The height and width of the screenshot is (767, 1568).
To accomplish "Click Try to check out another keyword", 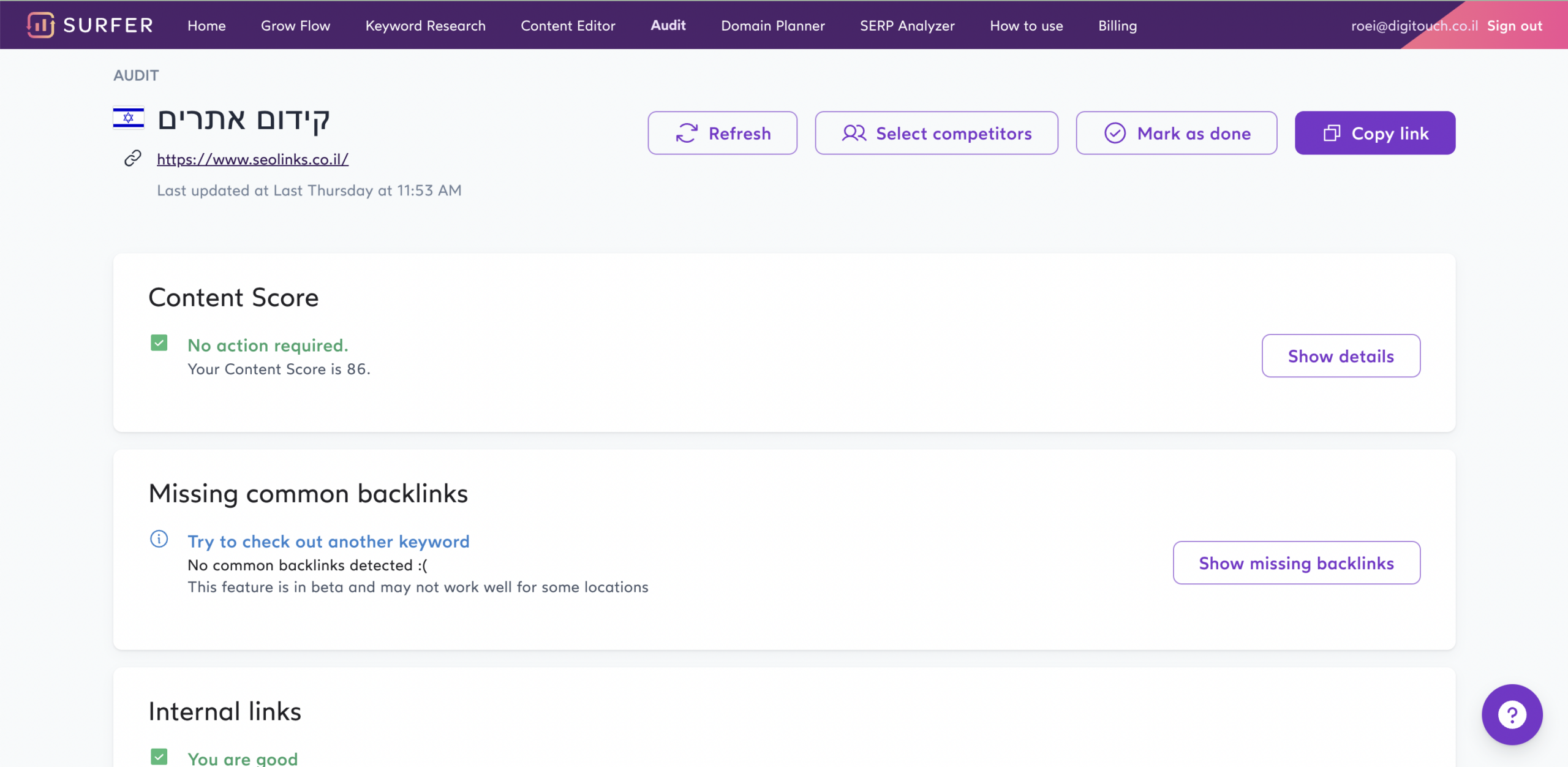I will tap(328, 542).
